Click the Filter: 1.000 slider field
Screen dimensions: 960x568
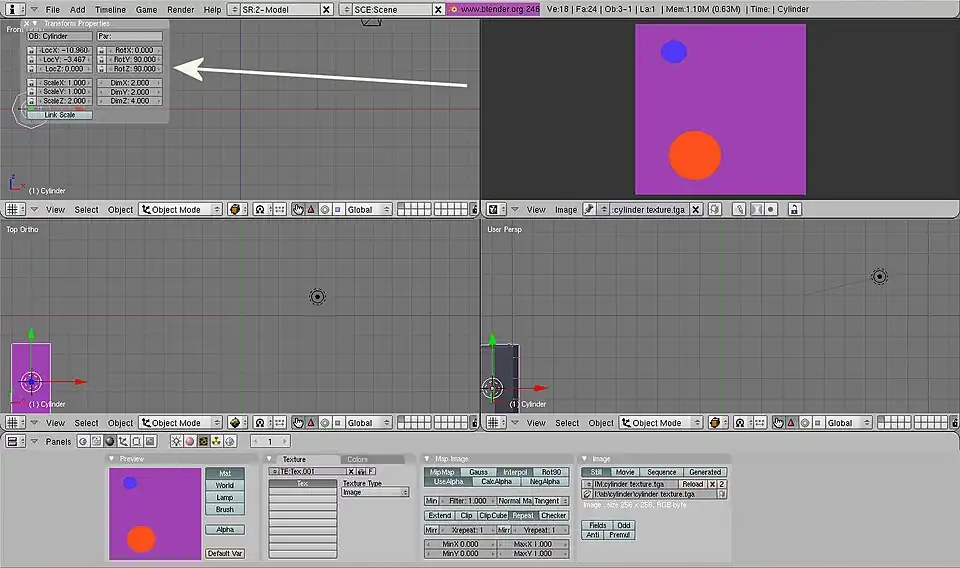point(469,500)
